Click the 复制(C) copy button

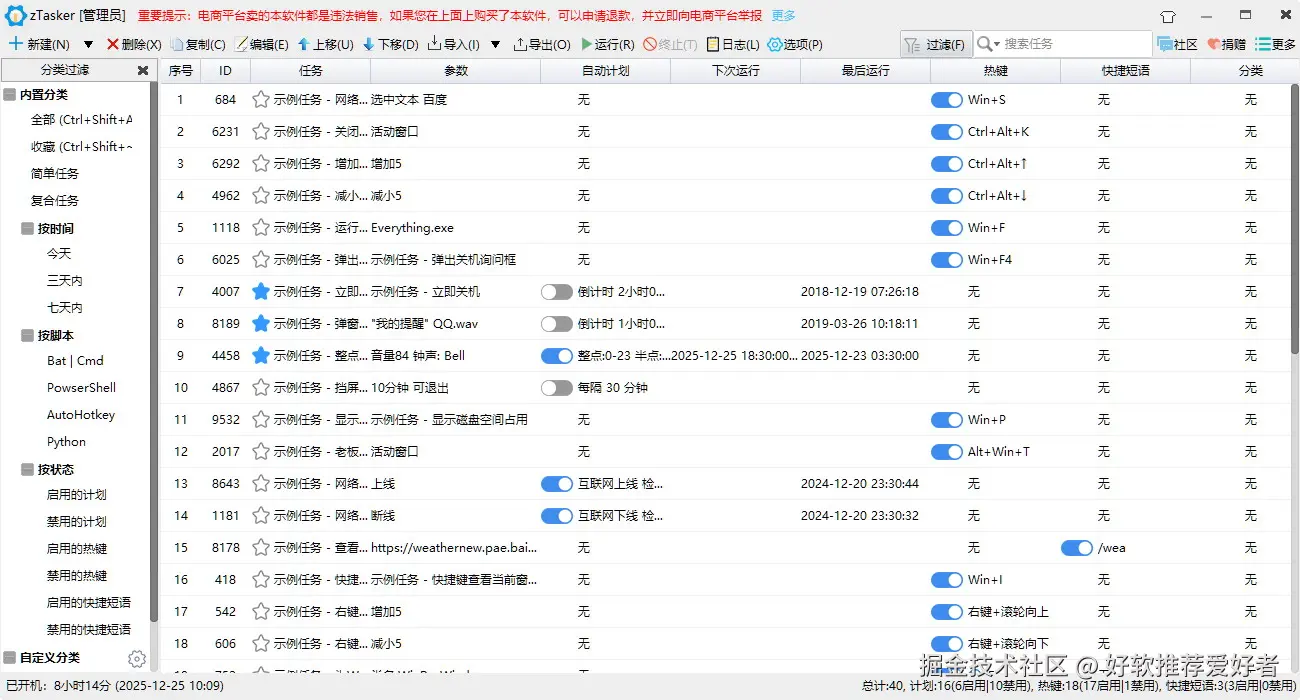[x=198, y=44]
